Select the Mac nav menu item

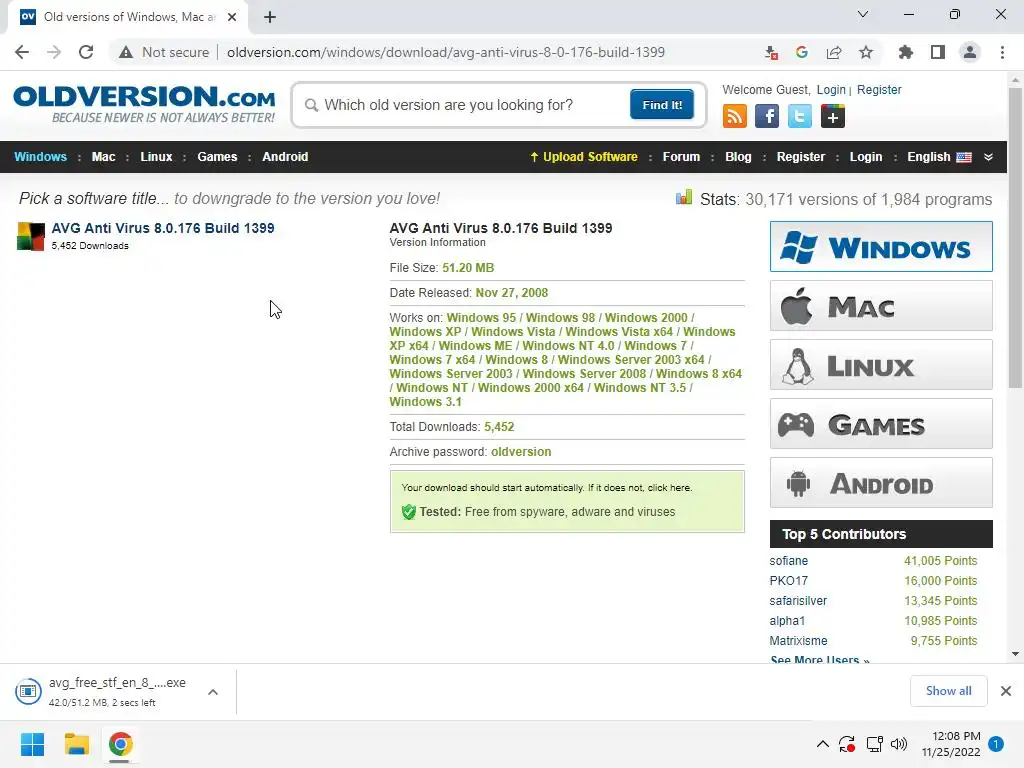pyautogui.click(x=103, y=157)
